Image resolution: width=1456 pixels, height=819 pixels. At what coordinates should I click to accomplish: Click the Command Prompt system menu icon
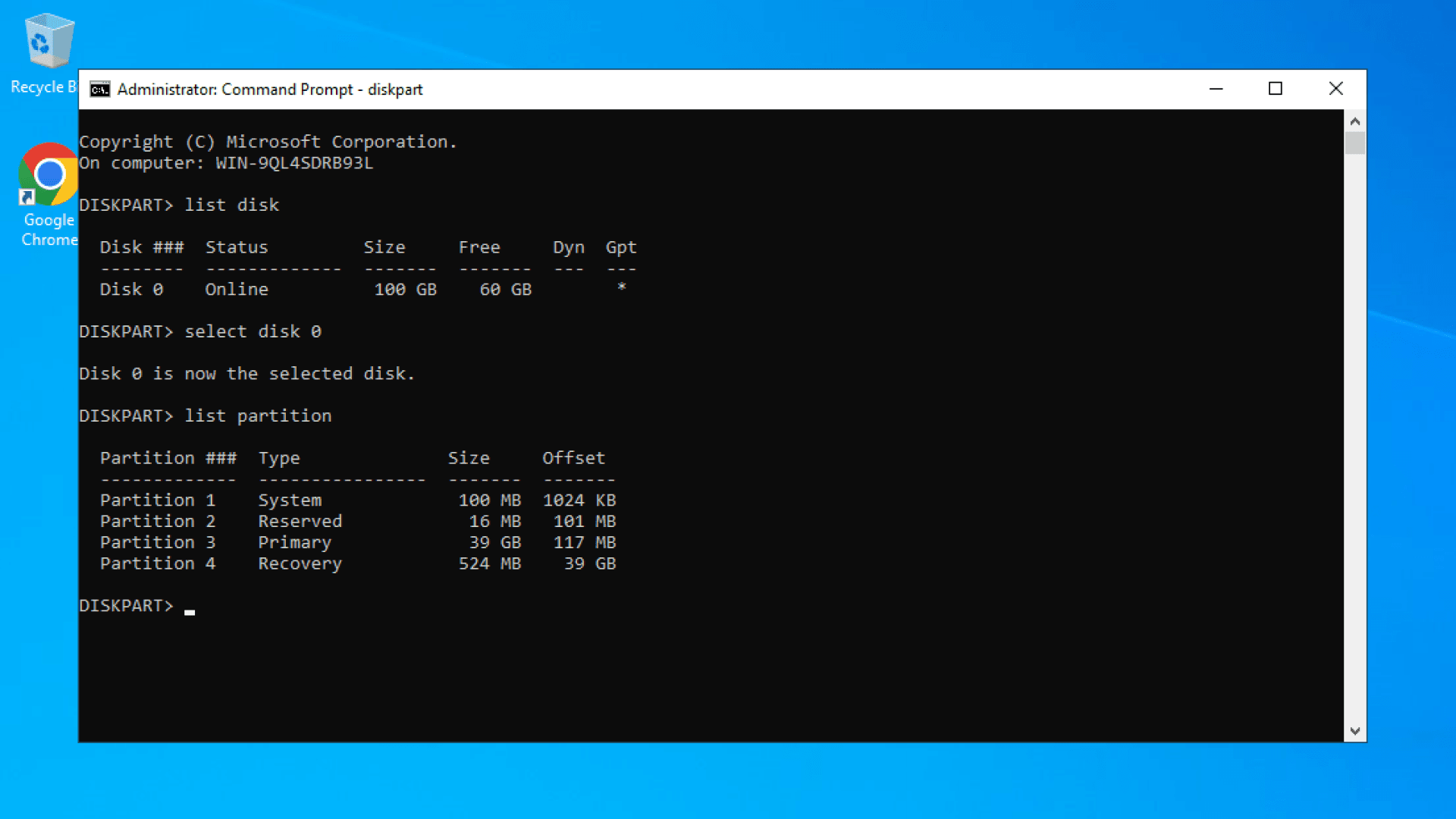point(99,89)
